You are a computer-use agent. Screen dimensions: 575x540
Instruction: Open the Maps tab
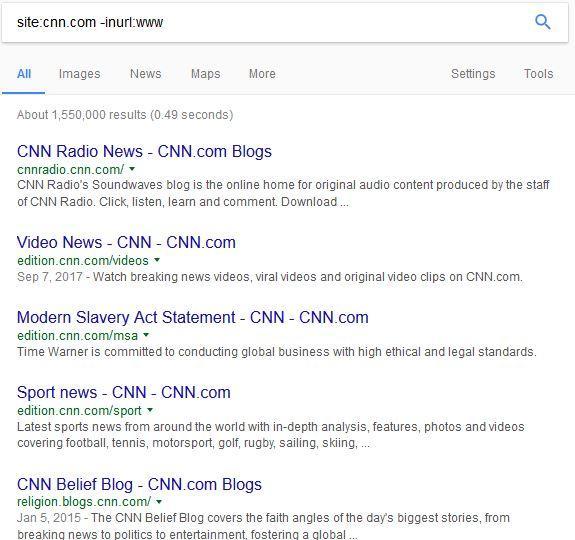pyautogui.click(x=206, y=74)
